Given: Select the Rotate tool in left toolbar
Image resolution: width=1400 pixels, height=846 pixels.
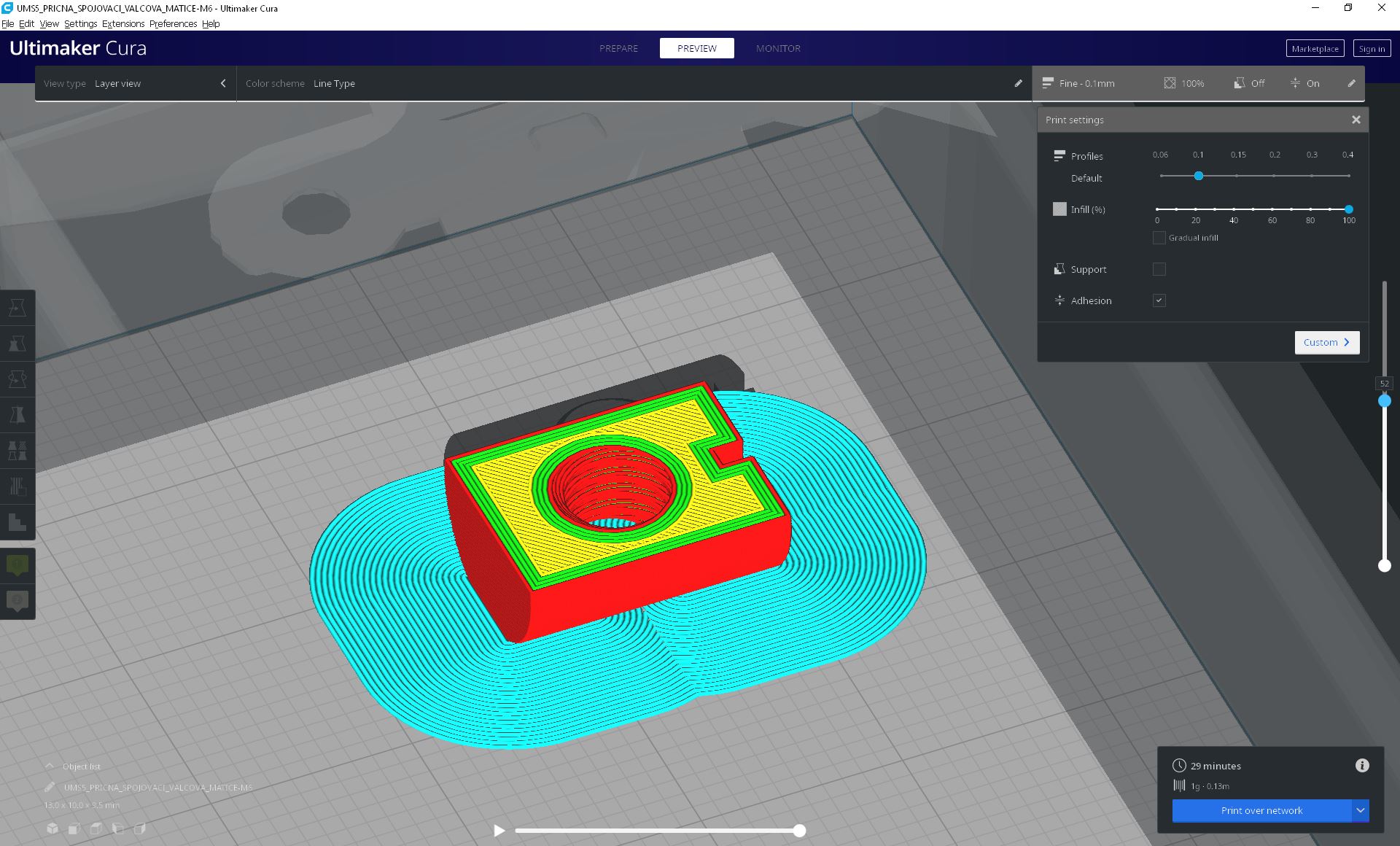Looking at the screenshot, I should pos(17,379).
